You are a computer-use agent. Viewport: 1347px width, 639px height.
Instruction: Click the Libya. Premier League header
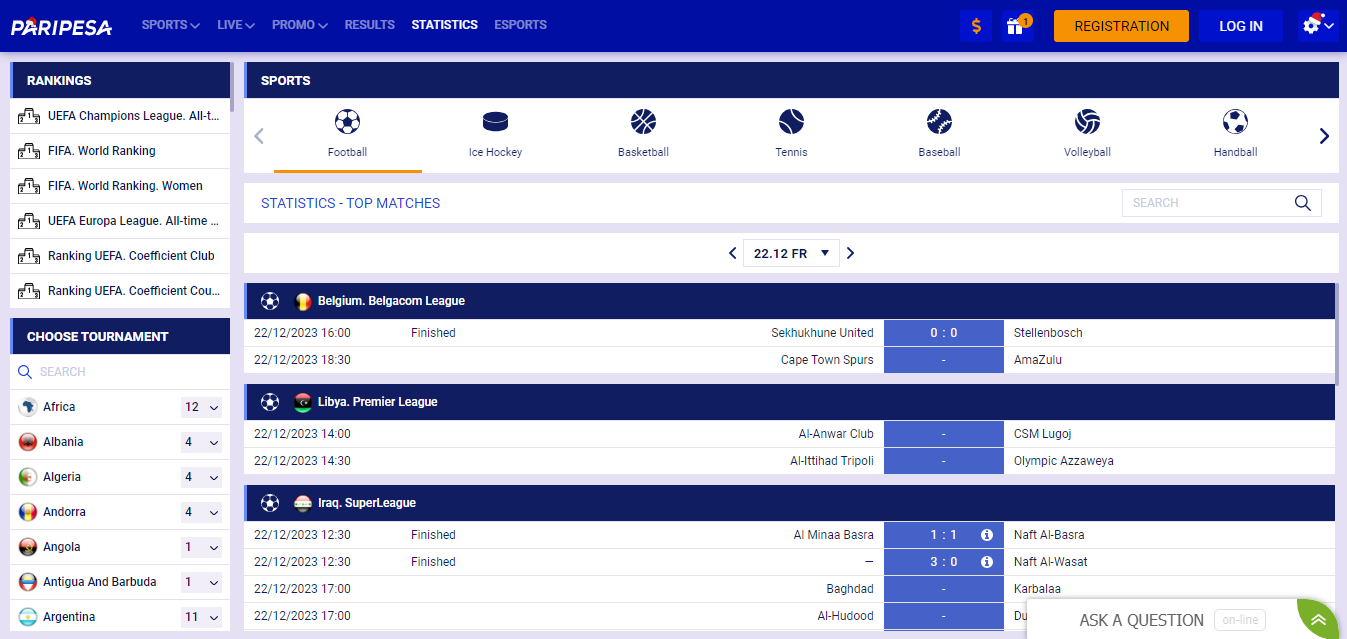[790, 402]
